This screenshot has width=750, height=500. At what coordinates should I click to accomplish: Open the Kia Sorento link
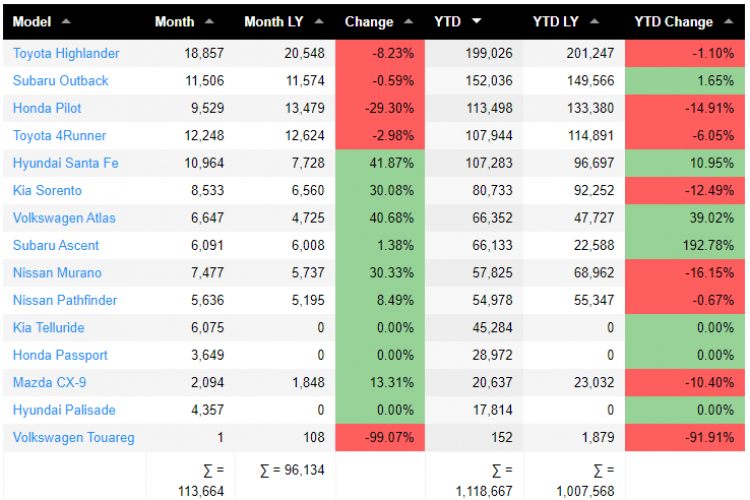click(x=47, y=190)
